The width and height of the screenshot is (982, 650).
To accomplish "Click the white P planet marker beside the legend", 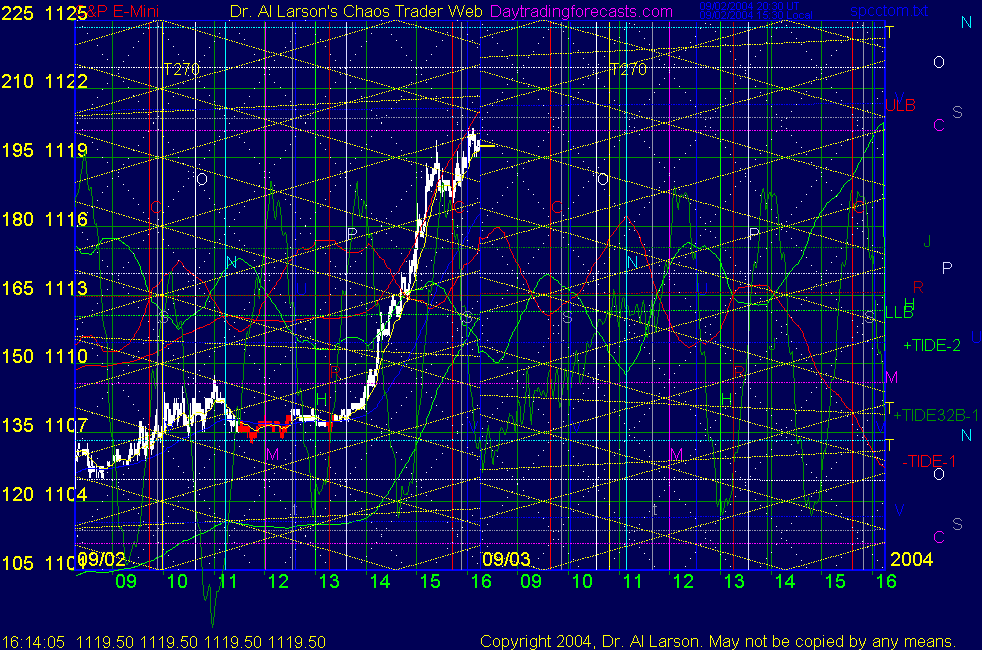I will pyautogui.click(x=947, y=269).
